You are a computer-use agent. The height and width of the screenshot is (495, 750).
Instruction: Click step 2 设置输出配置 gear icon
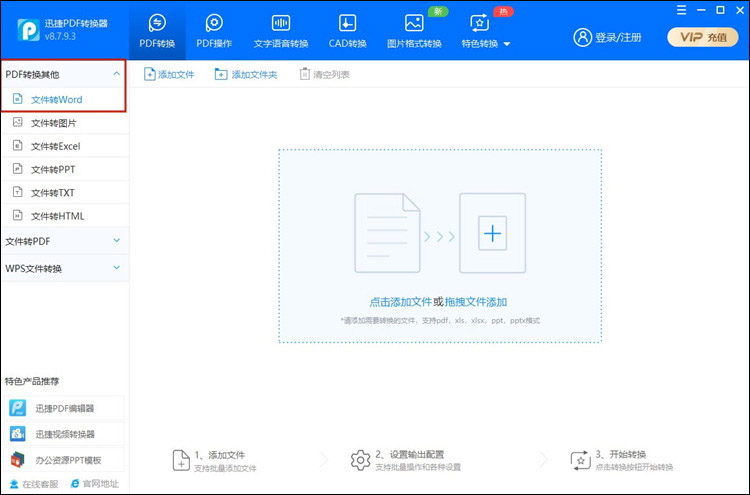click(x=360, y=460)
